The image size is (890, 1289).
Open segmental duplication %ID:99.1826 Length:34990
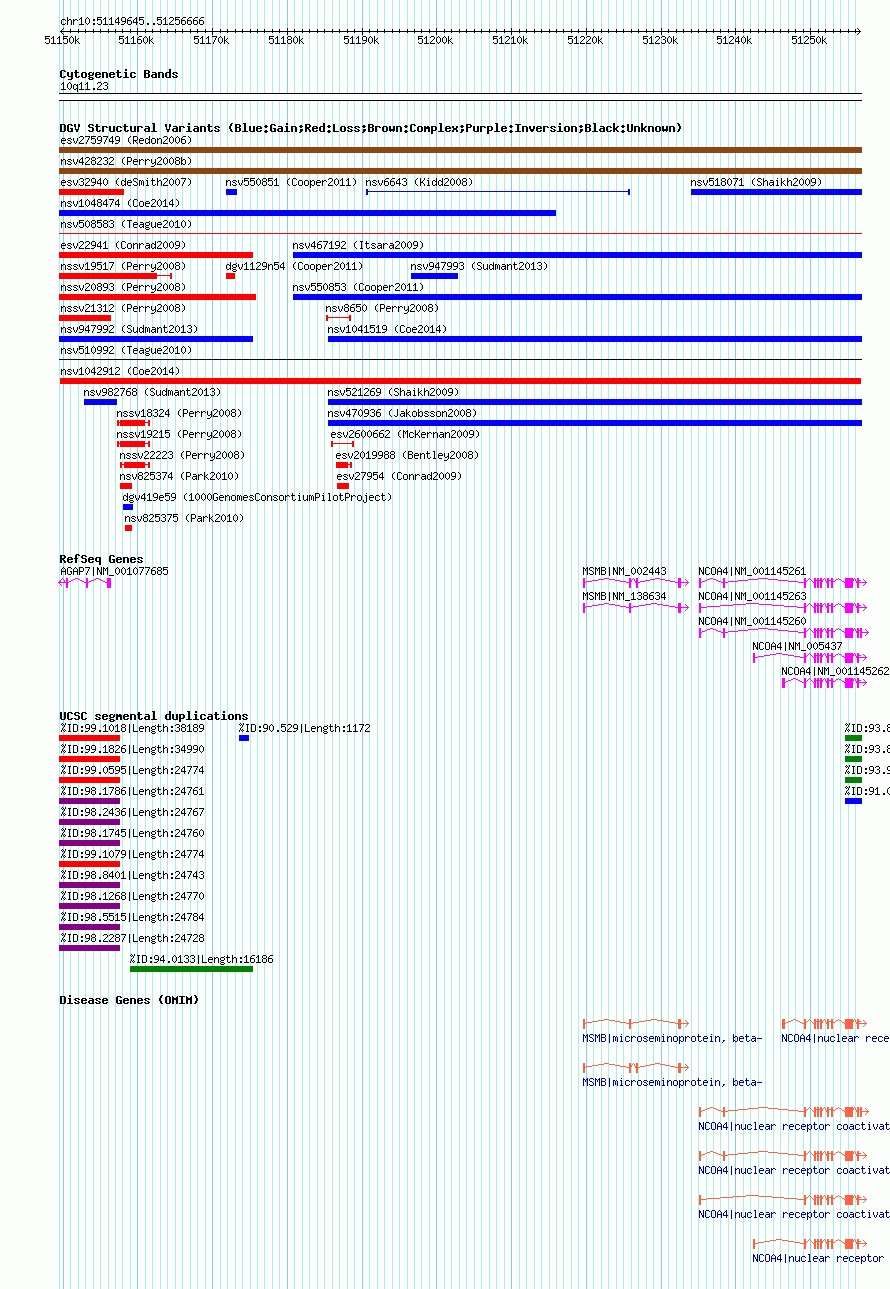(x=90, y=758)
